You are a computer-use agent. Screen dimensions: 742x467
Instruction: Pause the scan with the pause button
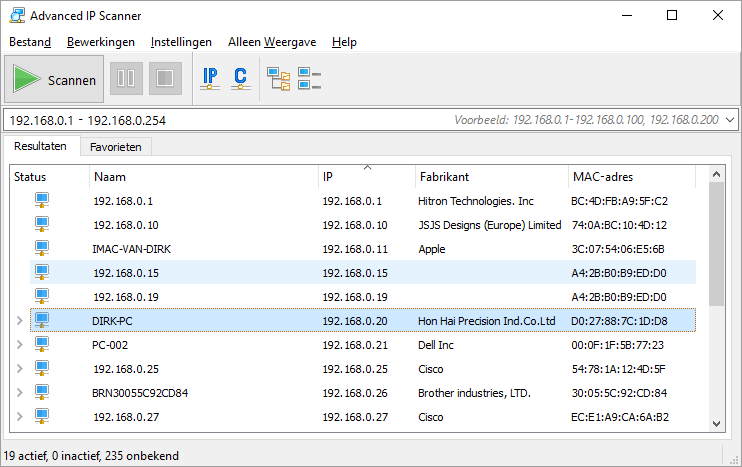(126, 79)
